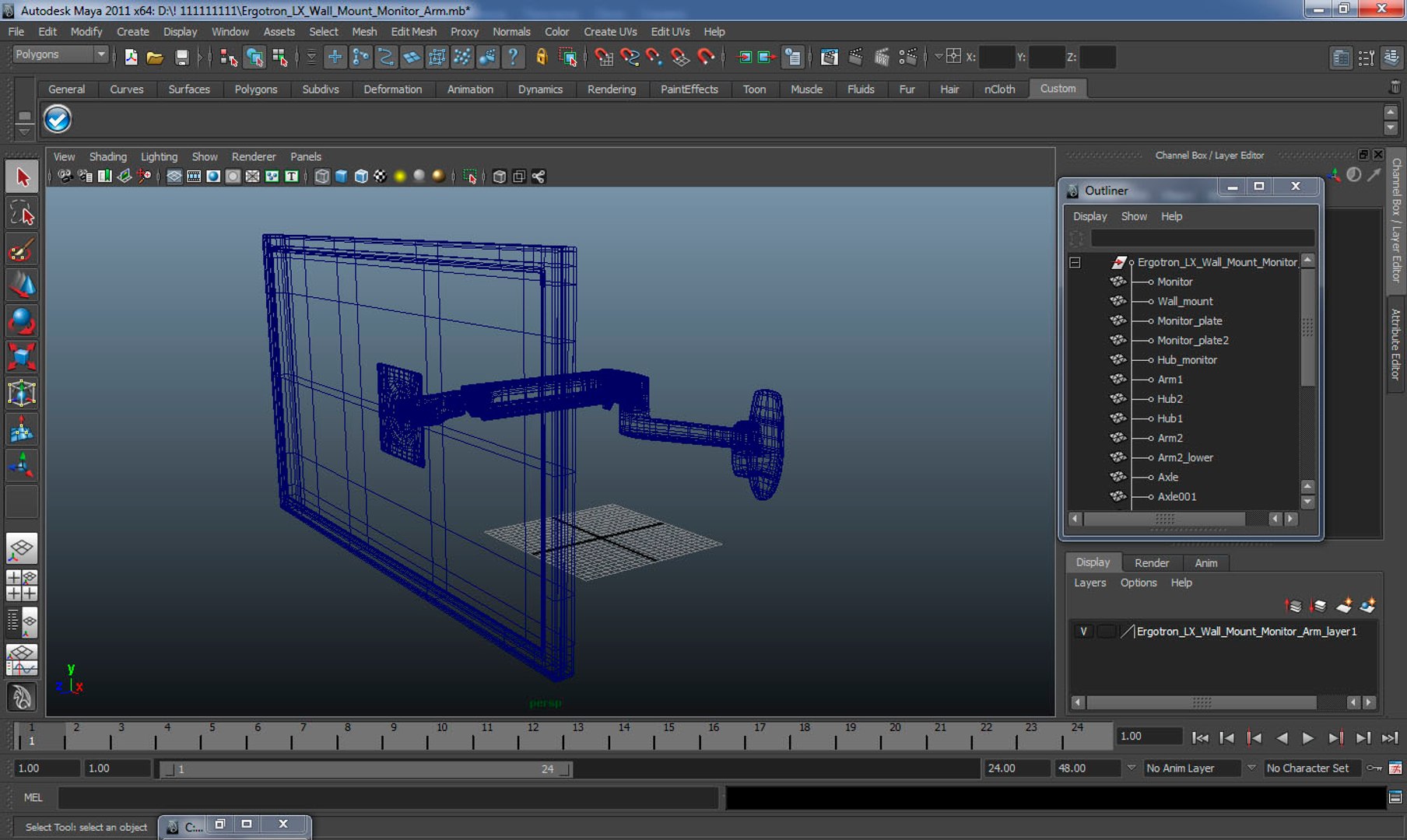This screenshot has height=840, width=1407.
Task: Activate the Lasso select tool
Action: [22, 213]
